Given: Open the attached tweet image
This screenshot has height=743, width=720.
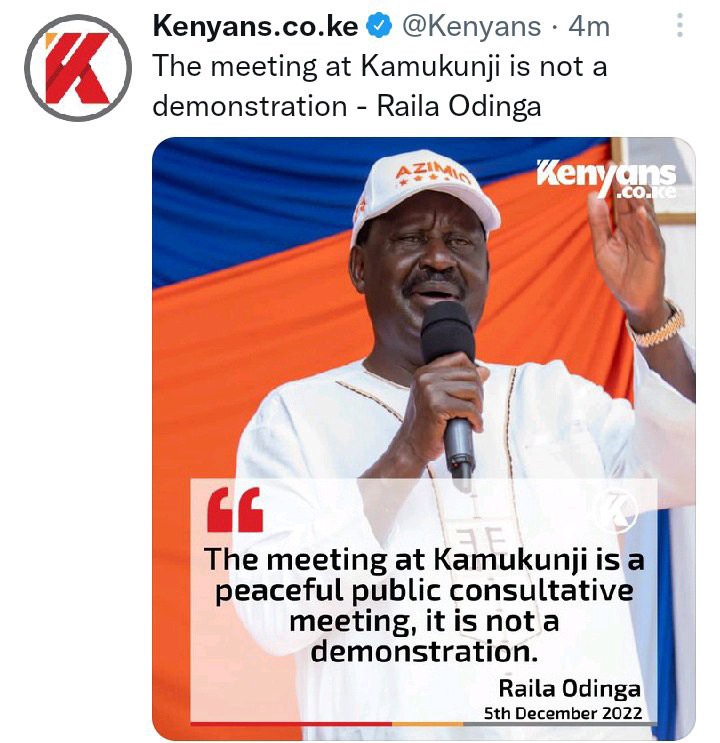Looking at the screenshot, I should point(424,438).
